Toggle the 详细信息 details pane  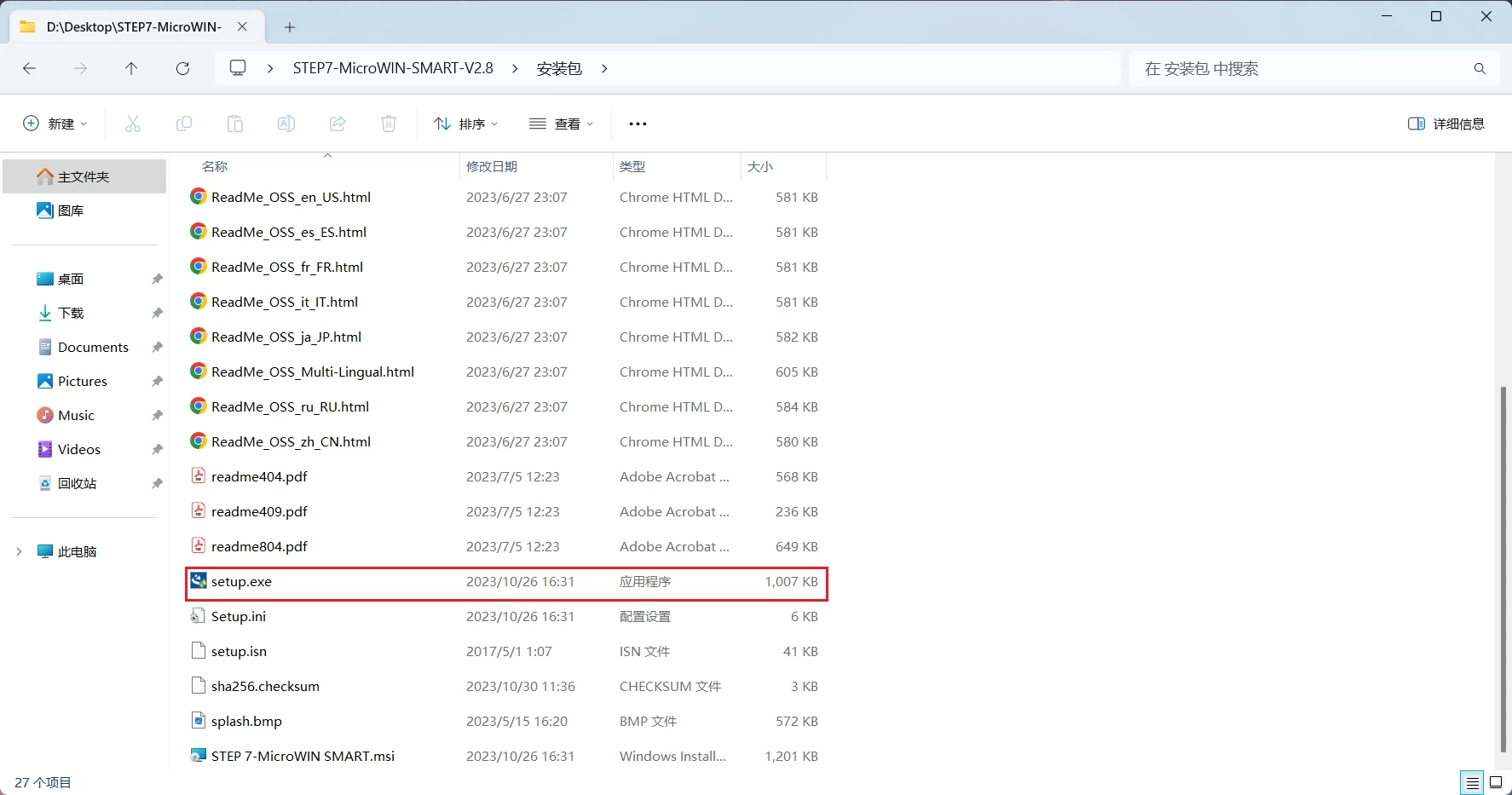(x=1446, y=124)
